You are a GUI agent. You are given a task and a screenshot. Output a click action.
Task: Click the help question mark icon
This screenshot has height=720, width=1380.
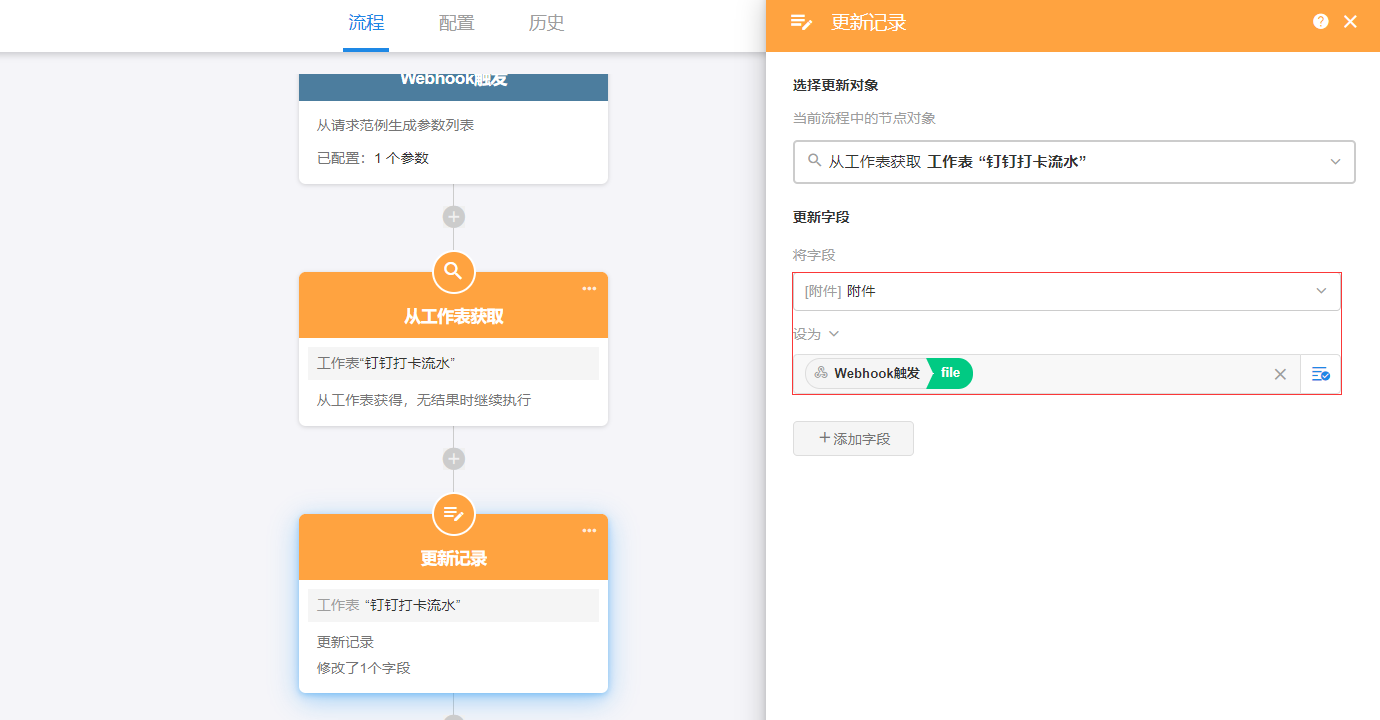tap(1321, 21)
